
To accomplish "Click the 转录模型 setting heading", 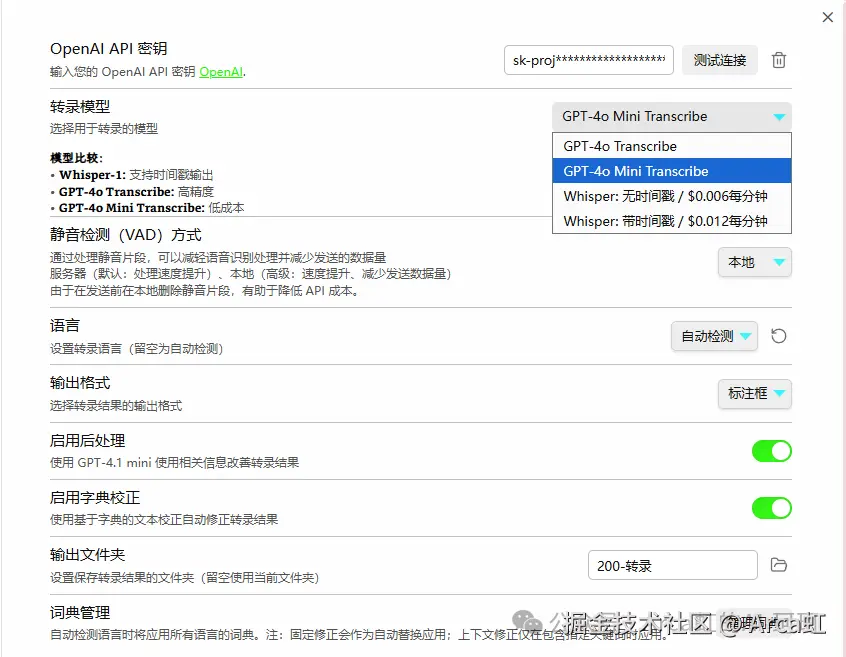I will click(80, 107).
